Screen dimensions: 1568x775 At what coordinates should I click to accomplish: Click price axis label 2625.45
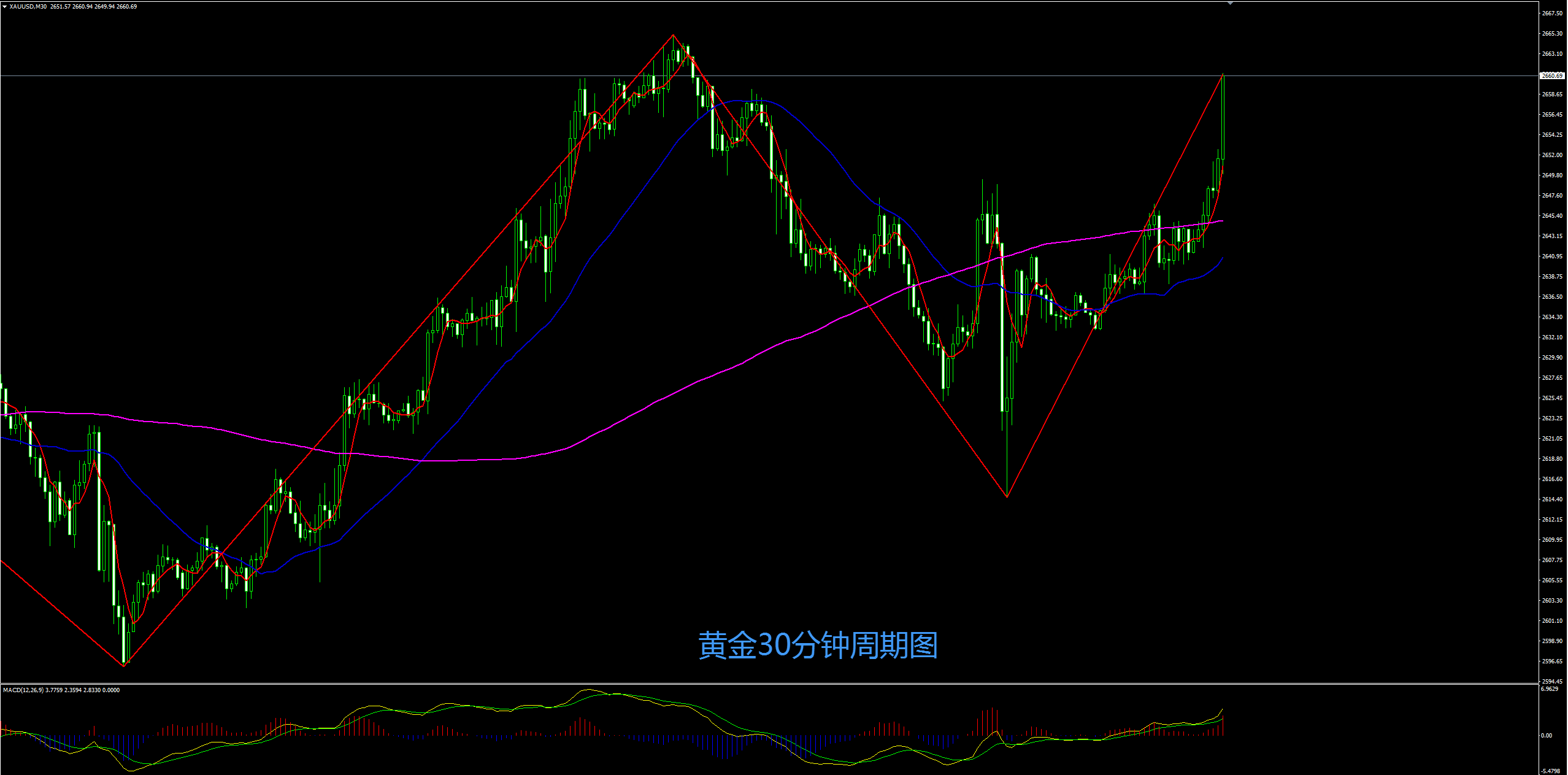pyautogui.click(x=1552, y=398)
